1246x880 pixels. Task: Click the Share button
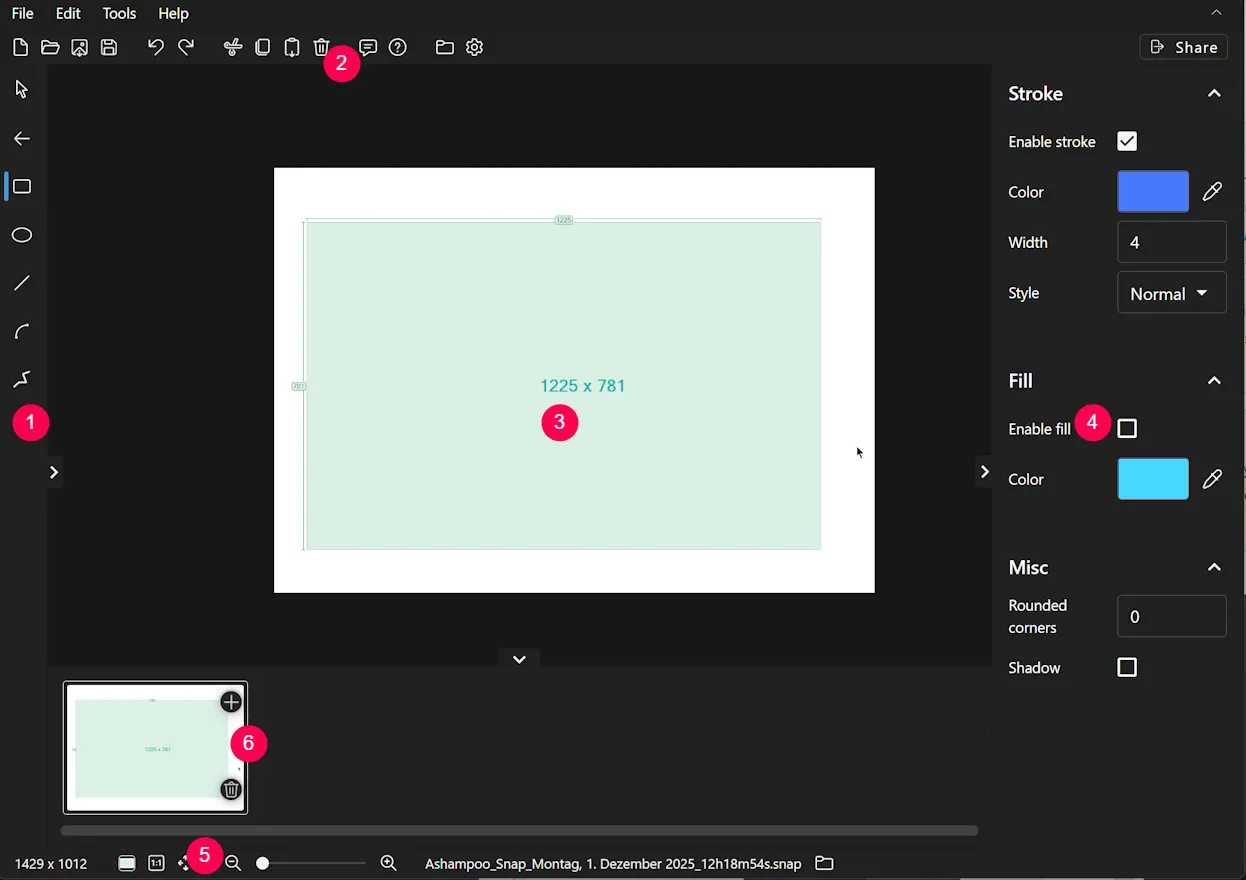coord(1184,47)
